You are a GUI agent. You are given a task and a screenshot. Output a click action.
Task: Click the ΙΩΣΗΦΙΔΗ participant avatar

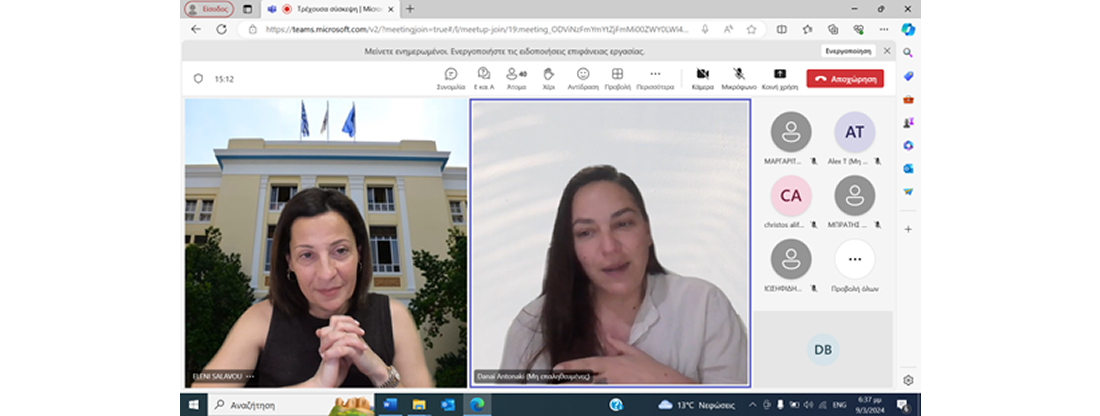[x=791, y=259]
